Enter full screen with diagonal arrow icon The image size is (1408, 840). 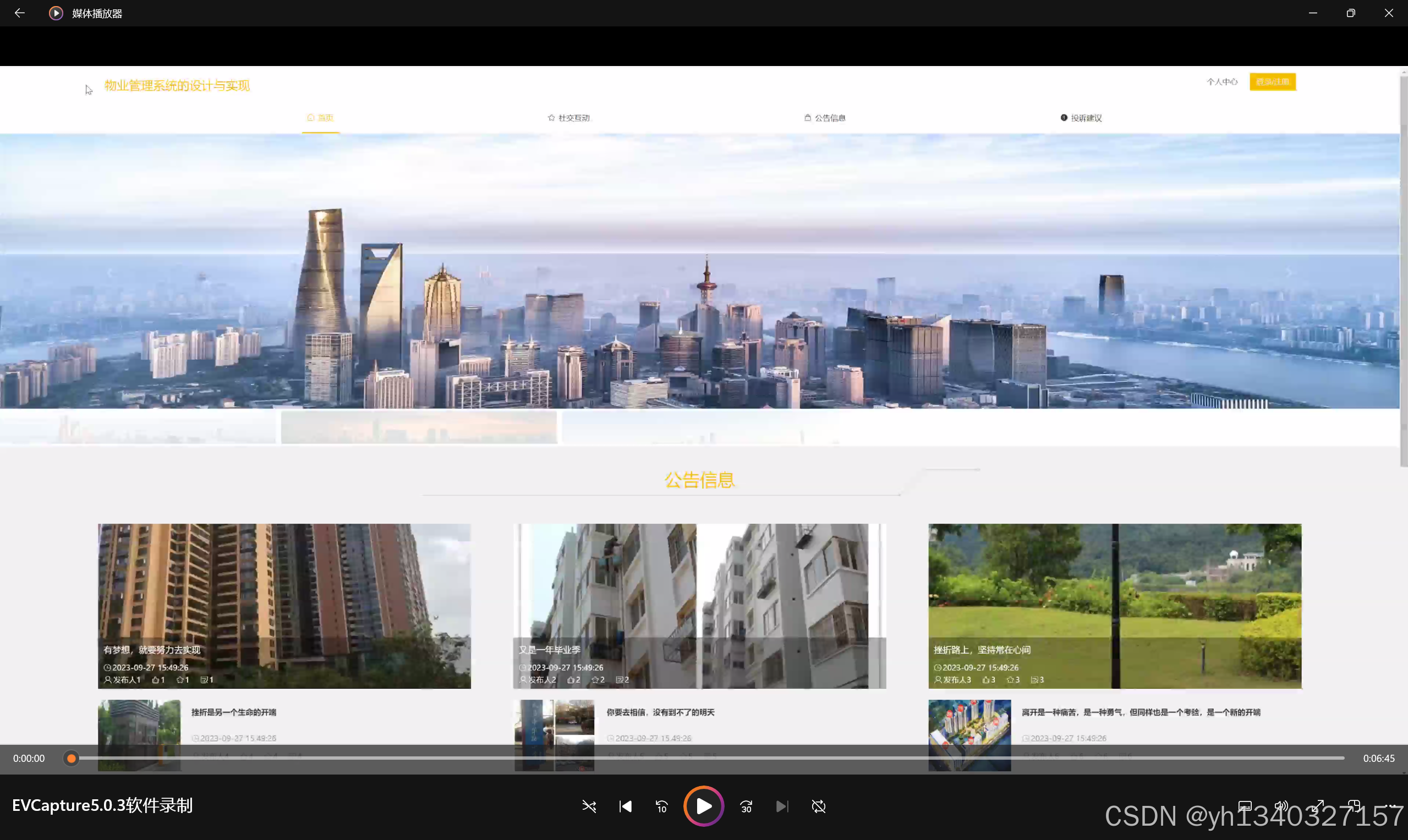(1318, 805)
